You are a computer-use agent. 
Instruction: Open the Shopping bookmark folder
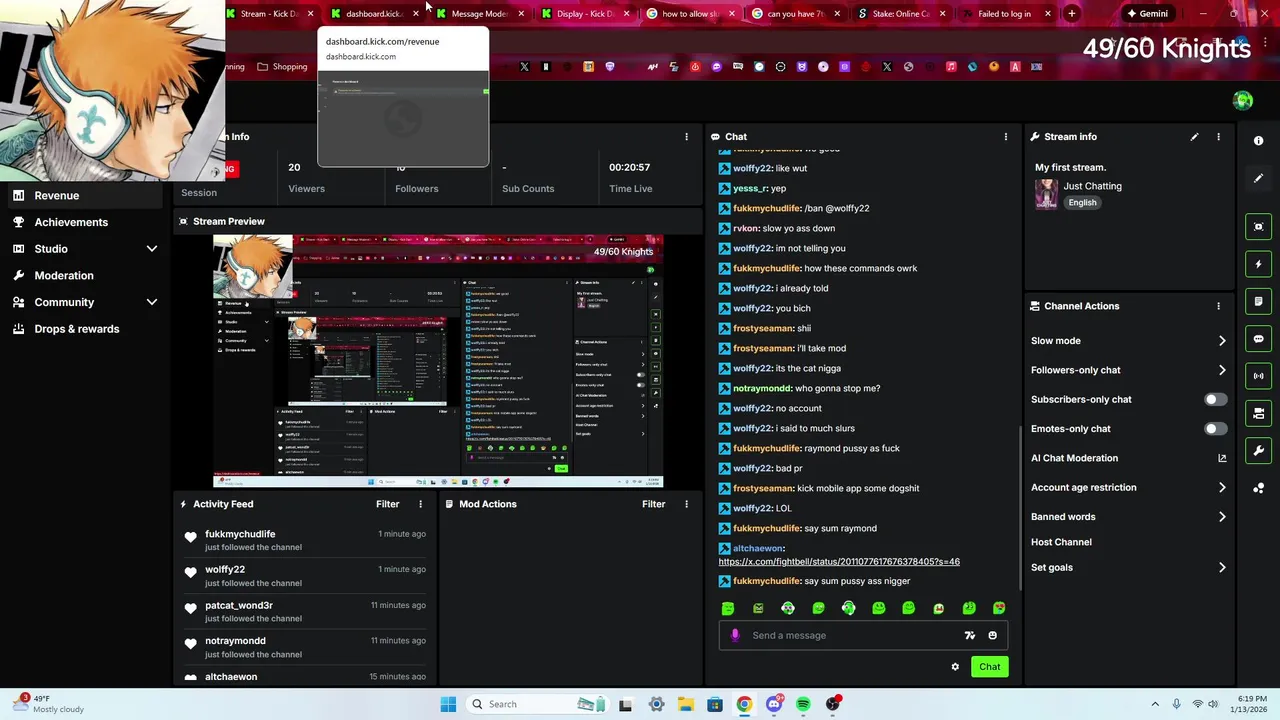282,67
